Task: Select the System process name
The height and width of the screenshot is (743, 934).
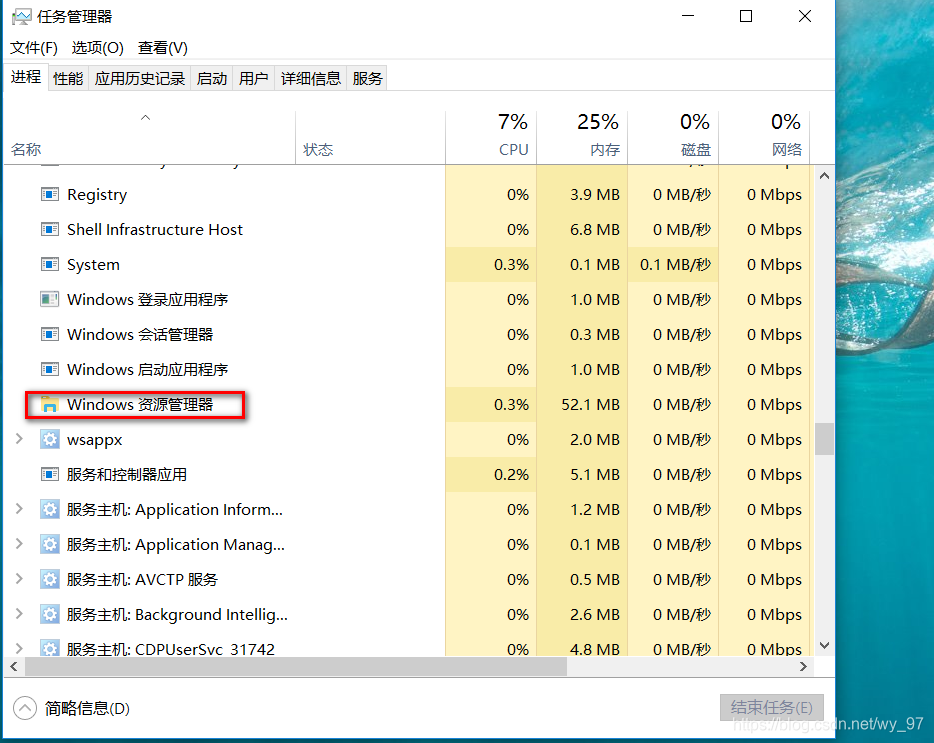Action: pyautogui.click(x=94, y=265)
